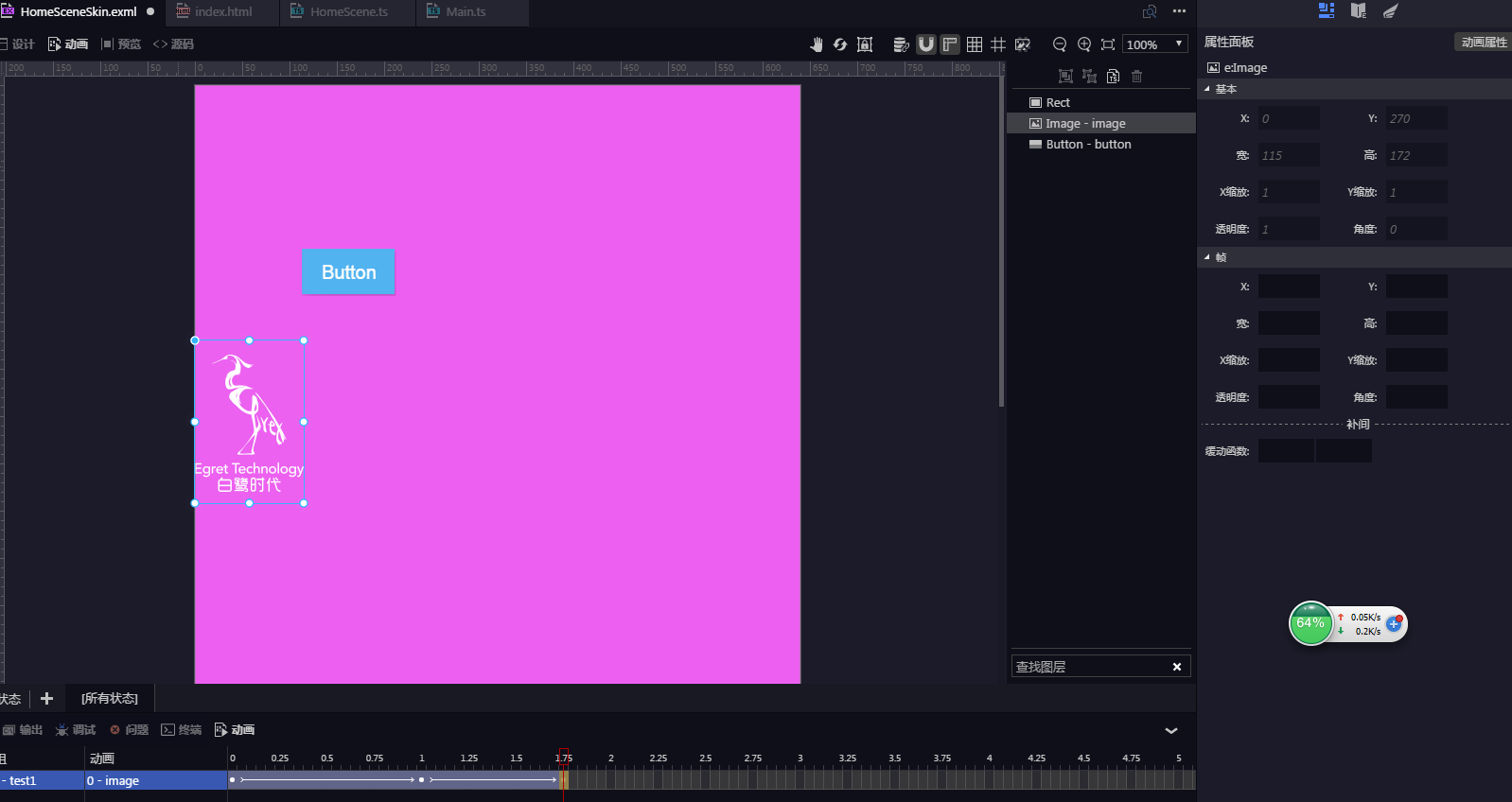The width and height of the screenshot is (1512, 802).
Task: Open the data binding icon
Action: point(902,44)
